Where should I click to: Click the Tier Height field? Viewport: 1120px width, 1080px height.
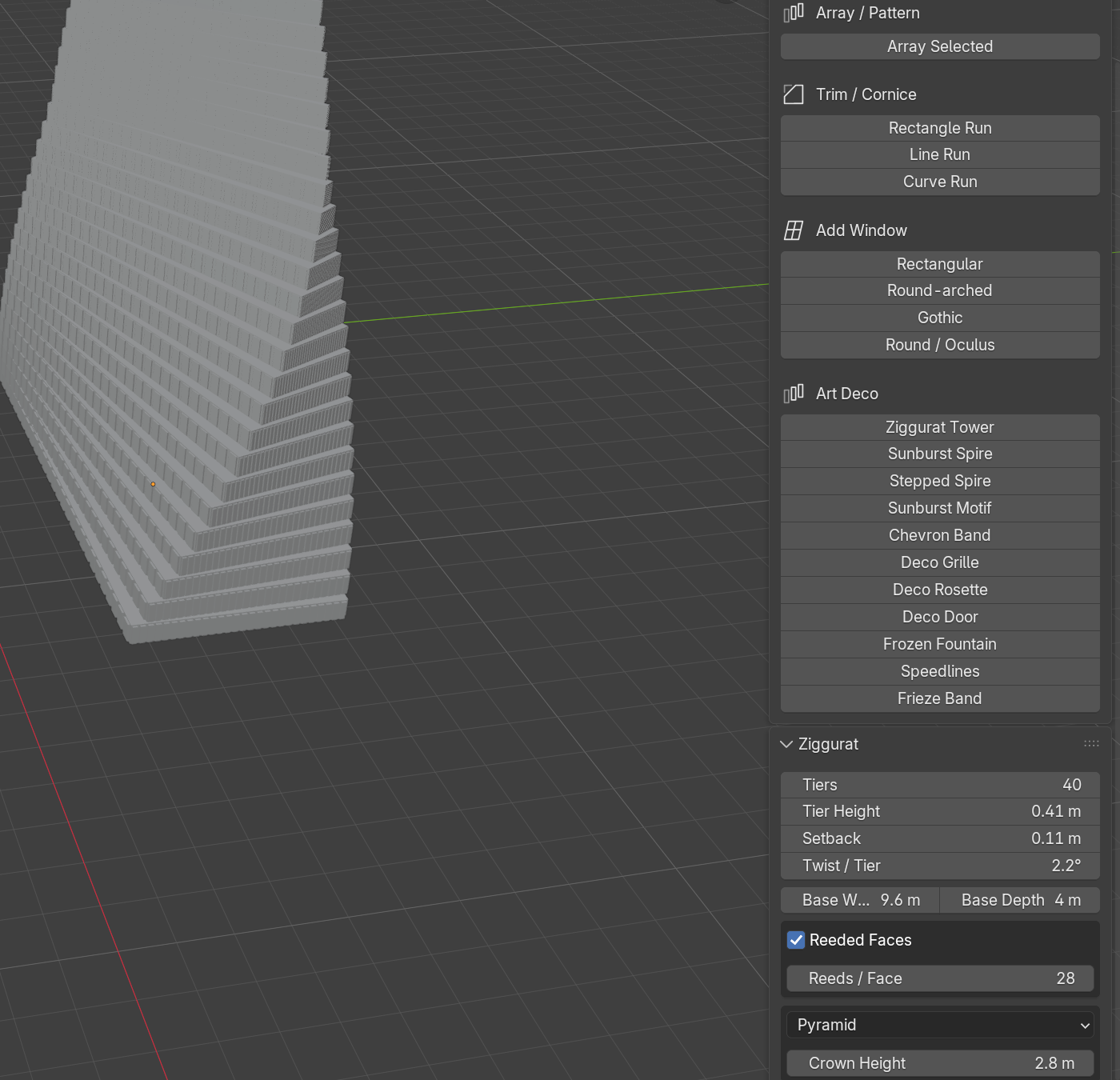pos(940,811)
